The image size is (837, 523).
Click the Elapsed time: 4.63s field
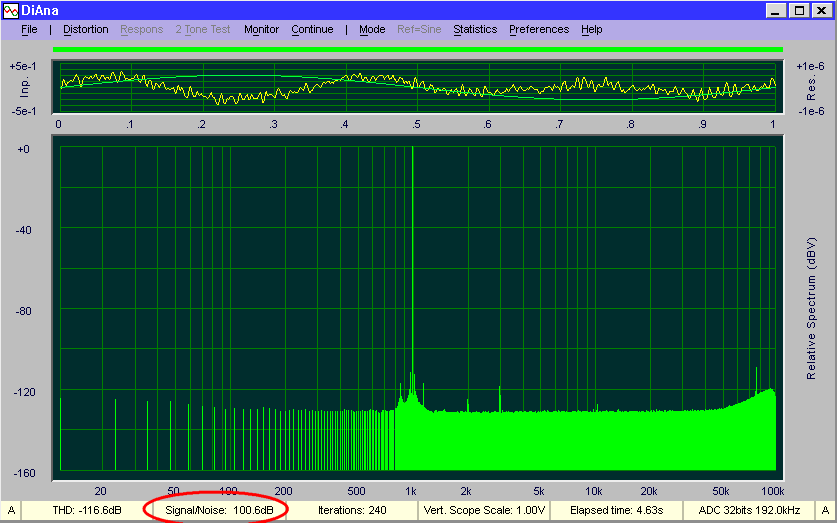pos(615,510)
